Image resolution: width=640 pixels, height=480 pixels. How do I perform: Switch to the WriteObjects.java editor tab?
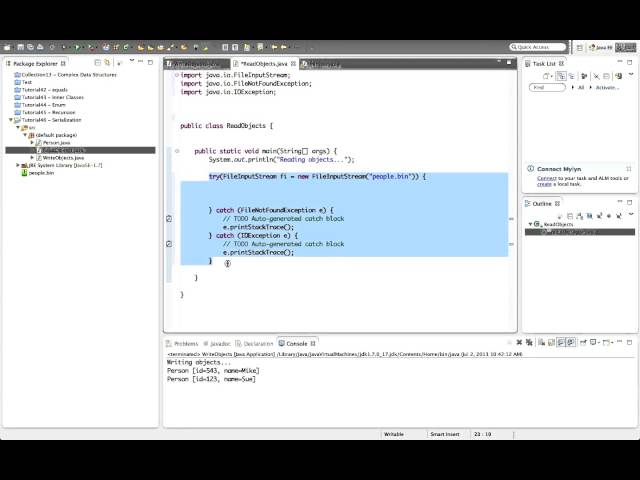pyautogui.click(x=197, y=64)
